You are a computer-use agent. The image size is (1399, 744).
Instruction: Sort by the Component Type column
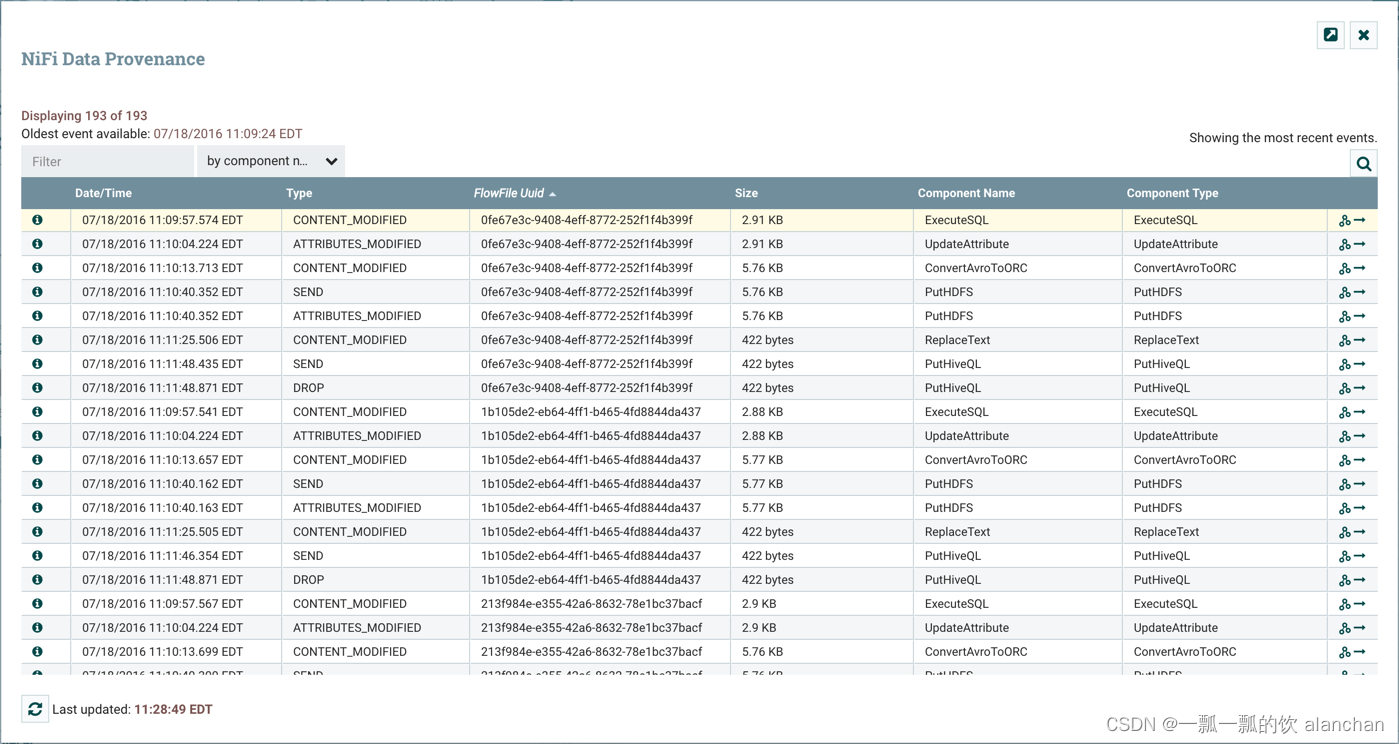tap(1172, 193)
